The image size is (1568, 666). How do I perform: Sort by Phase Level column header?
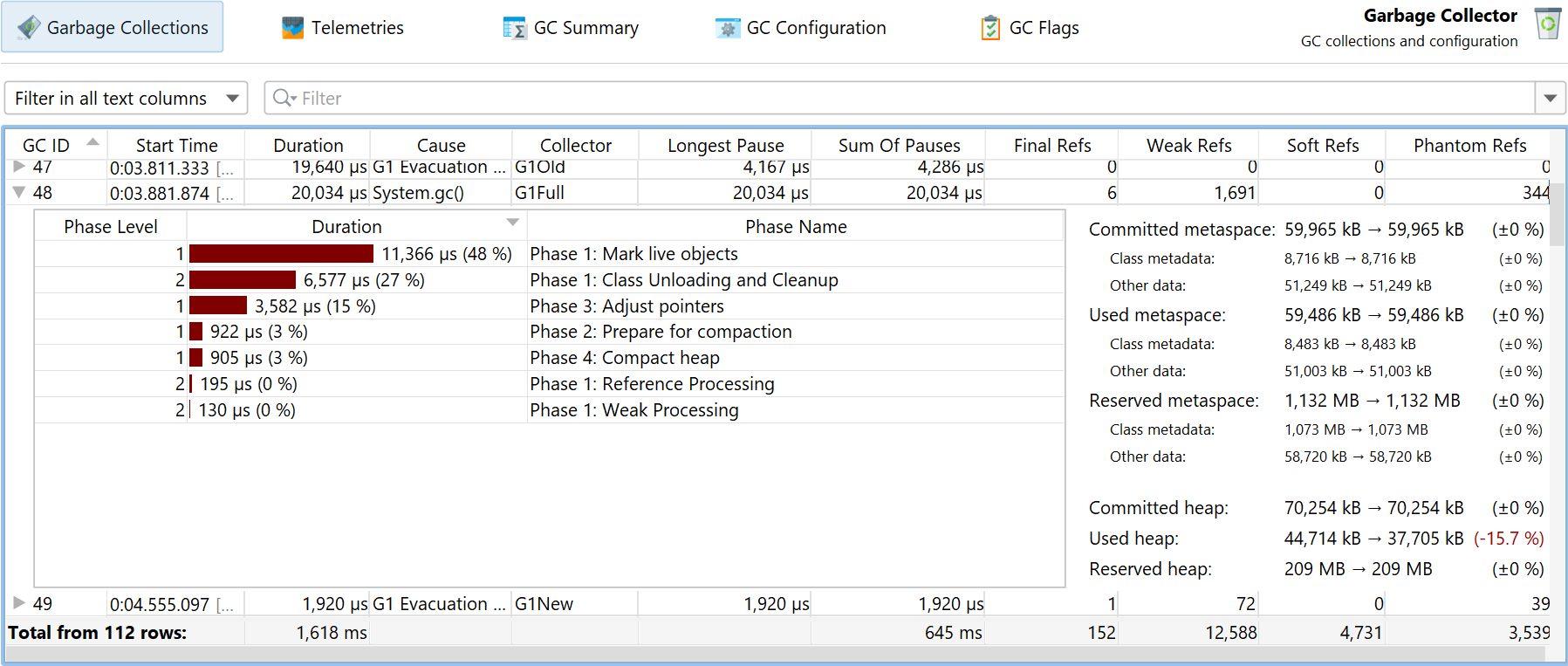pyautogui.click(x=111, y=227)
